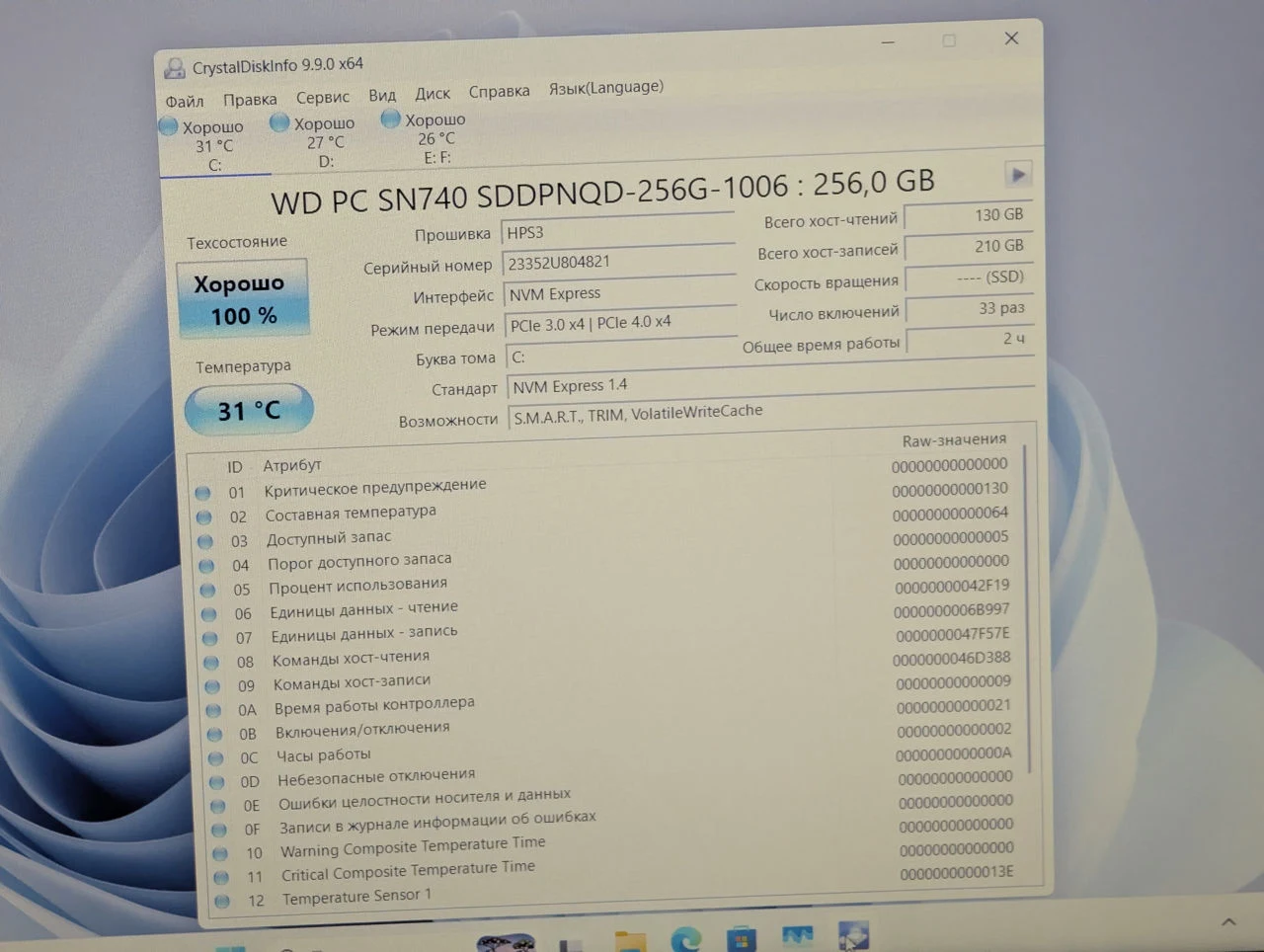This screenshot has width=1264, height=952.
Task: Click the next disk arrow button
Action: pyautogui.click(x=1017, y=175)
